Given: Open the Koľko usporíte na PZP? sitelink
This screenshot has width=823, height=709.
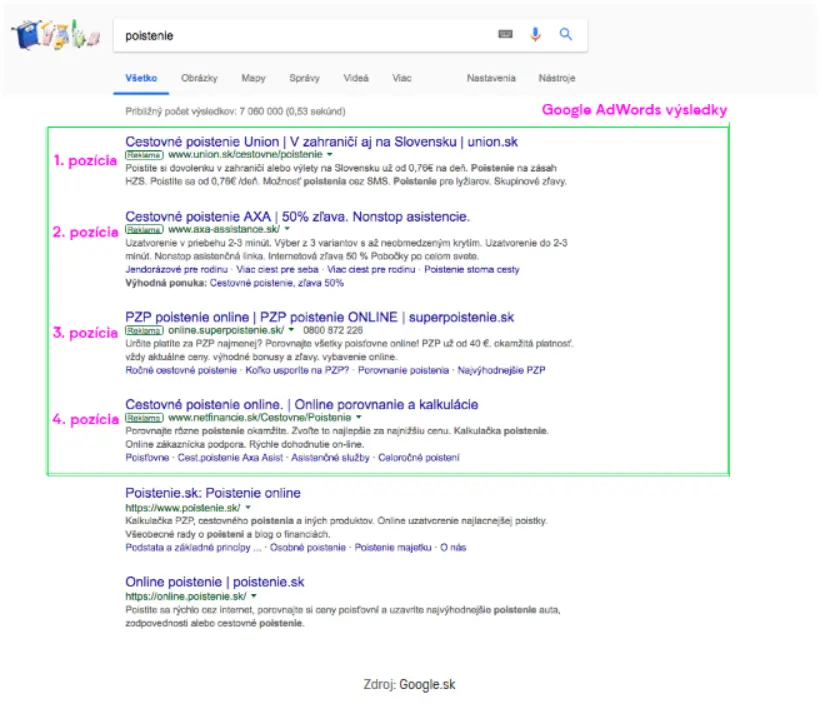Looking at the screenshot, I should pos(297,370).
